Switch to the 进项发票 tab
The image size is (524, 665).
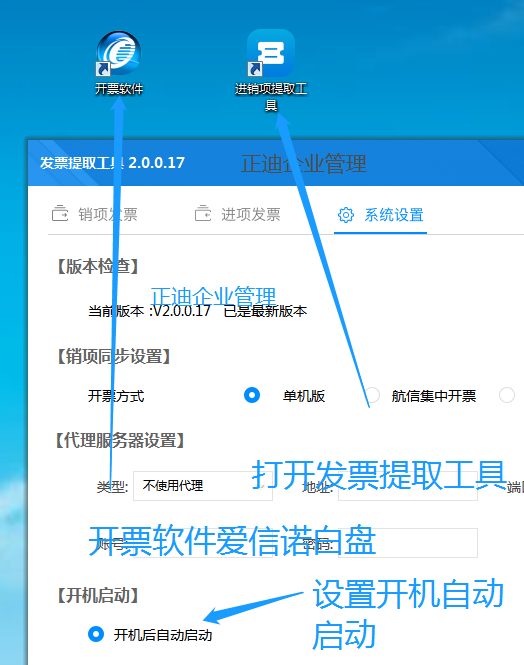(x=238, y=214)
